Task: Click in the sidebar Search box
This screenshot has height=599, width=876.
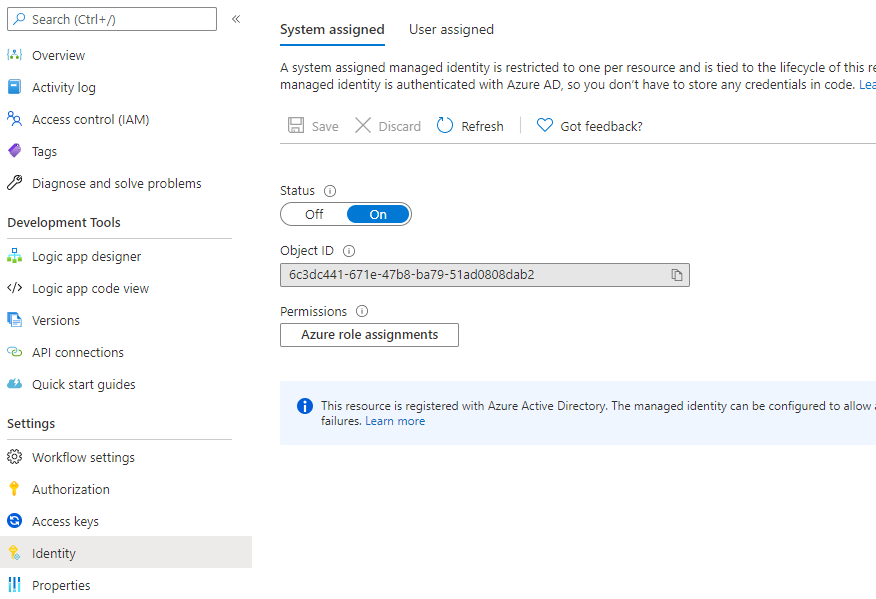Action: (x=112, y=19)
